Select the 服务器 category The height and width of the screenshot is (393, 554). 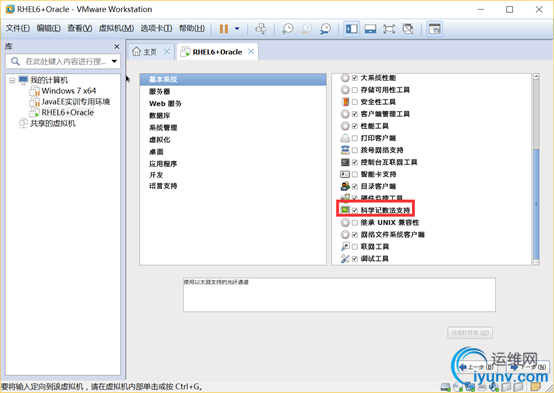pyautogui.click(x=160, y=92)
